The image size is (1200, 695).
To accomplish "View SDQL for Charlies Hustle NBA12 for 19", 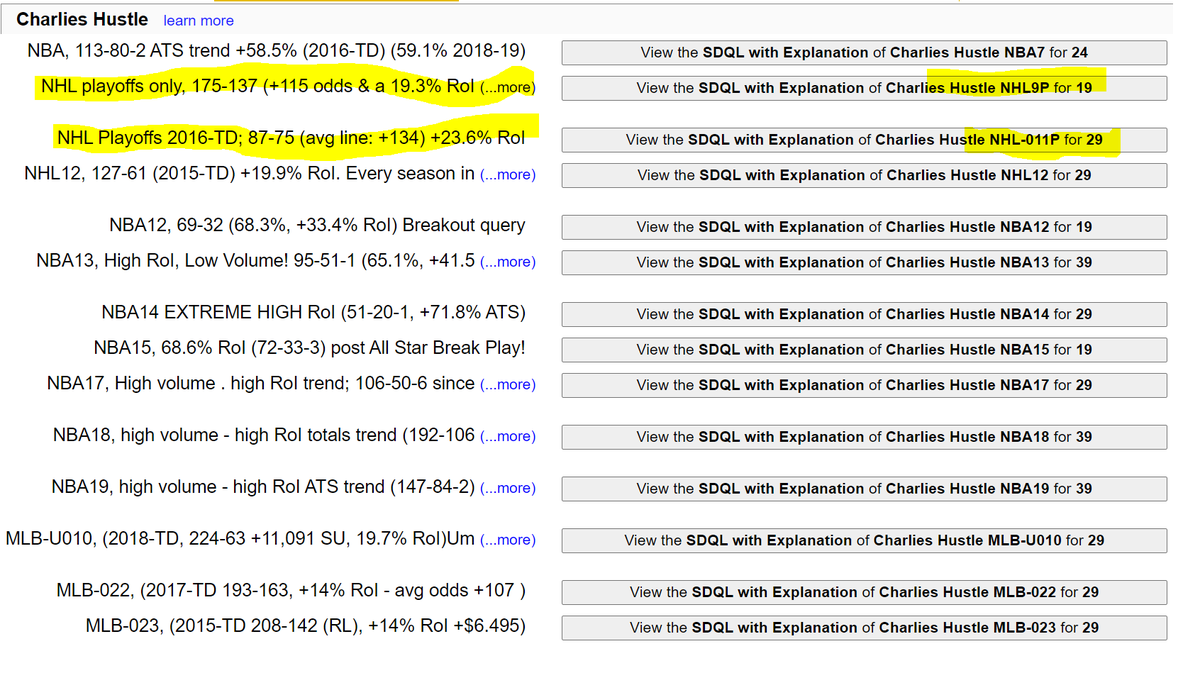I will (x=864, y=227).
